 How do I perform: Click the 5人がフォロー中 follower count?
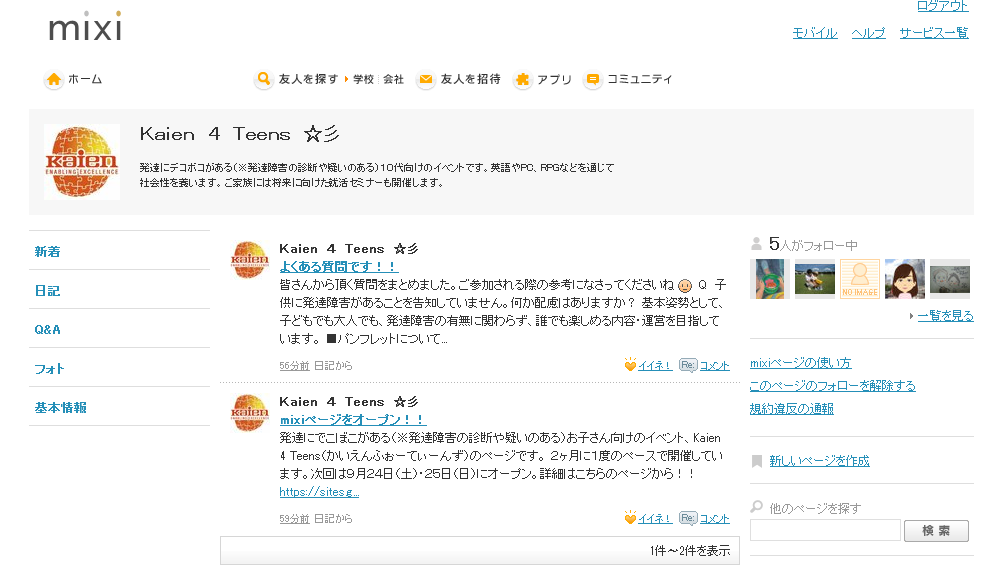point(813,244)
